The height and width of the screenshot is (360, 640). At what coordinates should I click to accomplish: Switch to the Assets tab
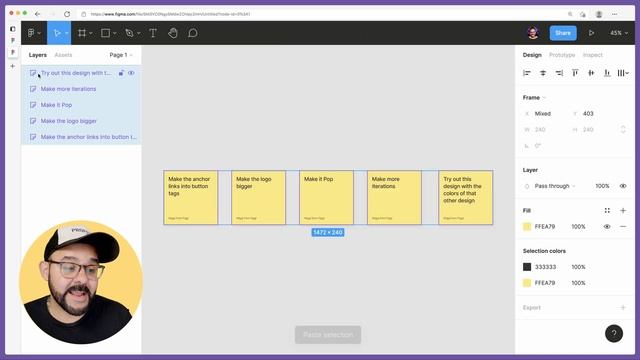63,55
